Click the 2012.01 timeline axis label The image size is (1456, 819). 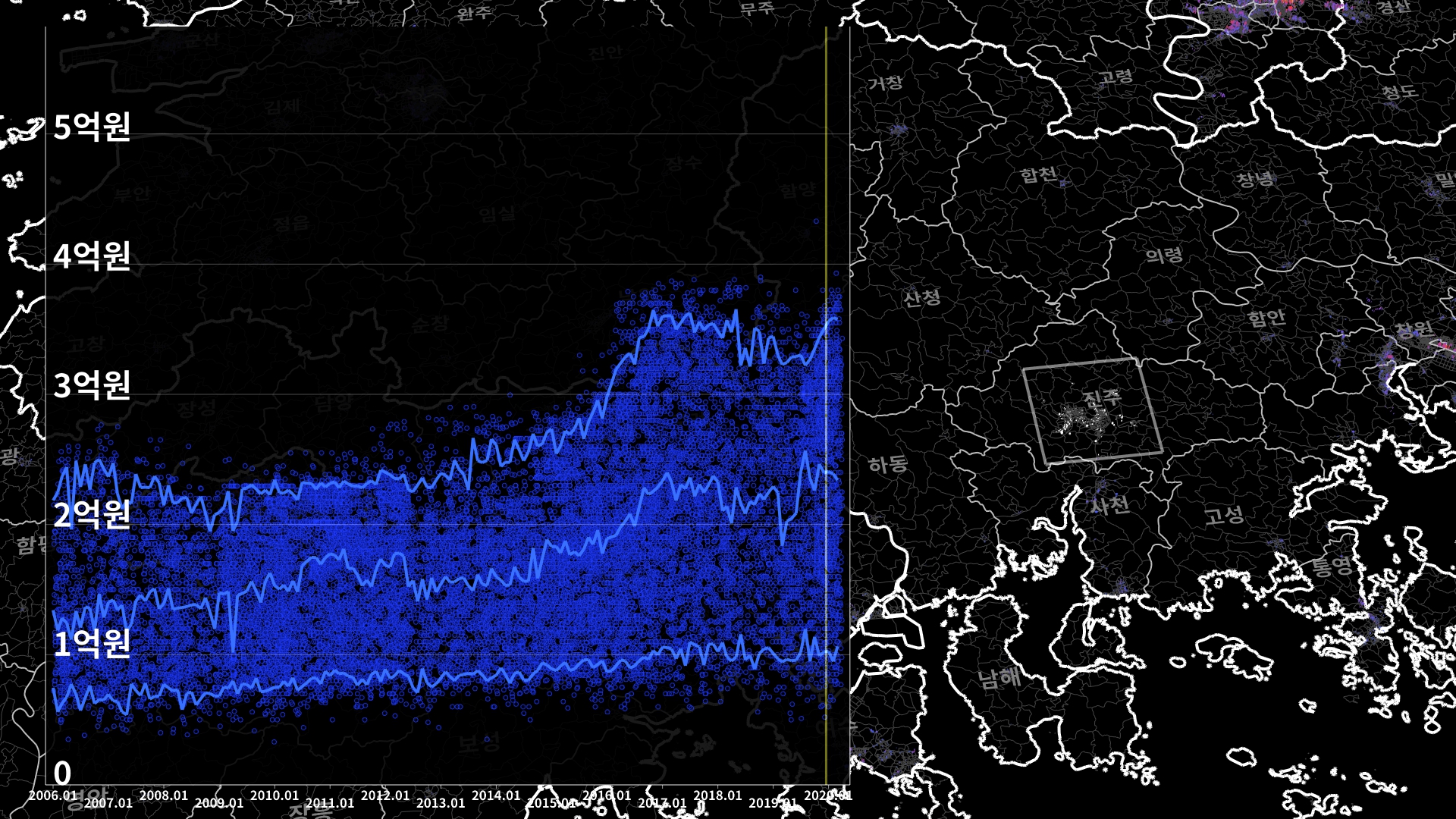click(385, 795)
